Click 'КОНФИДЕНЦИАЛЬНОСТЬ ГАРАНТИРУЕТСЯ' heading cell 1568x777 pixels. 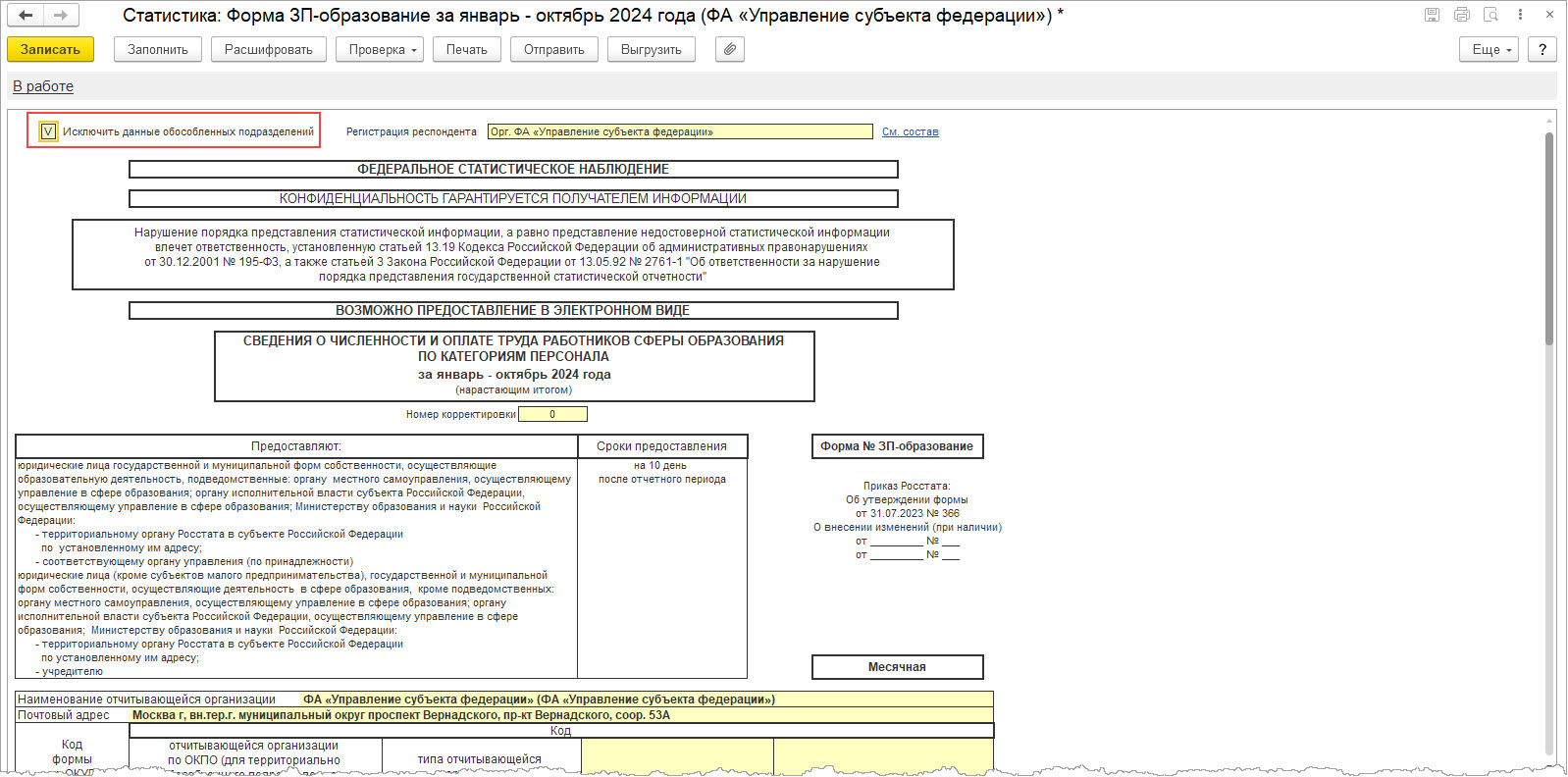pyautogui.click(x=513, y=198)
